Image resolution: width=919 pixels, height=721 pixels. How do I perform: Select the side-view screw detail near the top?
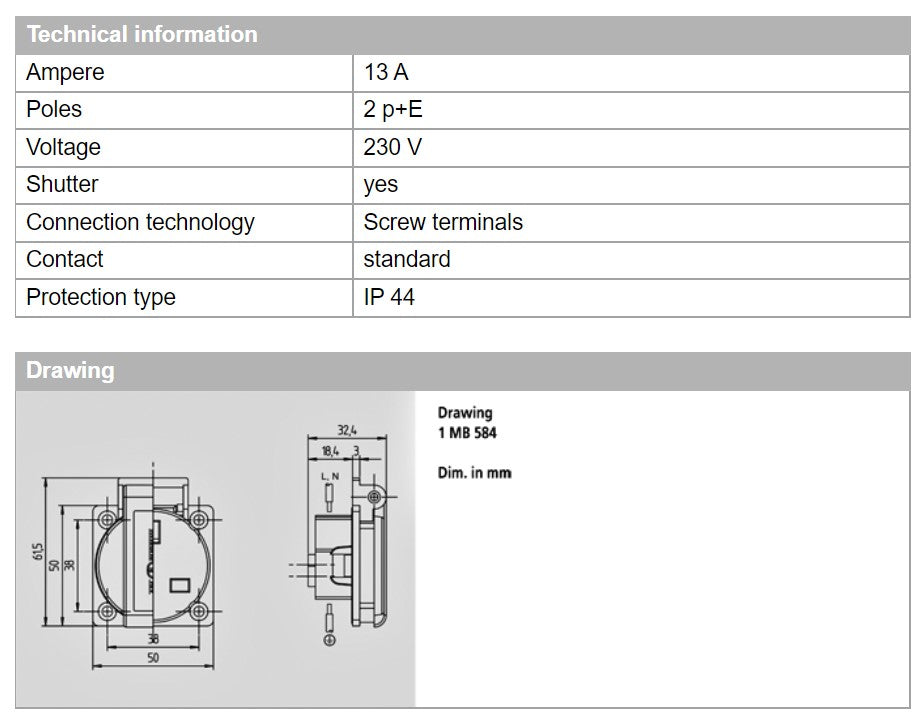coord(374,497)
